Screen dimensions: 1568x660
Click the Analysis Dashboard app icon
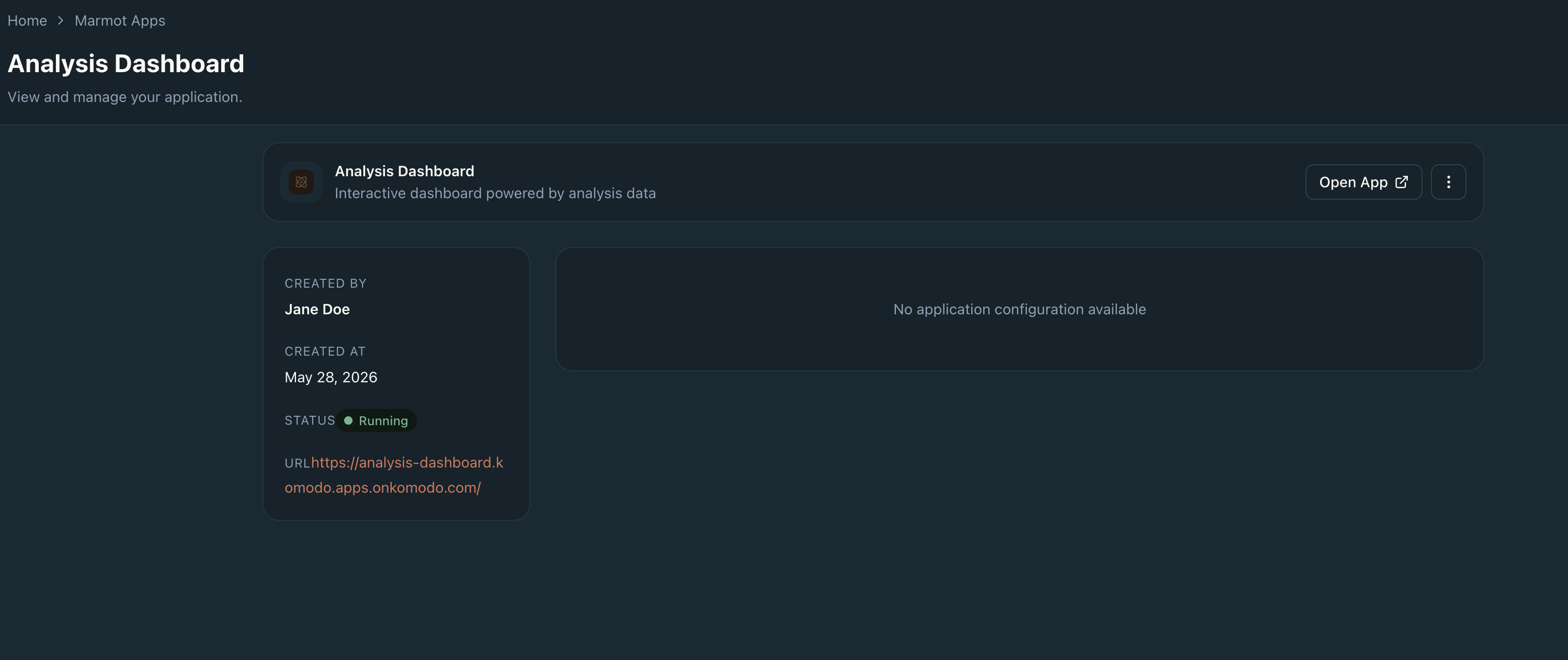pyautogui.click(x=301, y=182)
